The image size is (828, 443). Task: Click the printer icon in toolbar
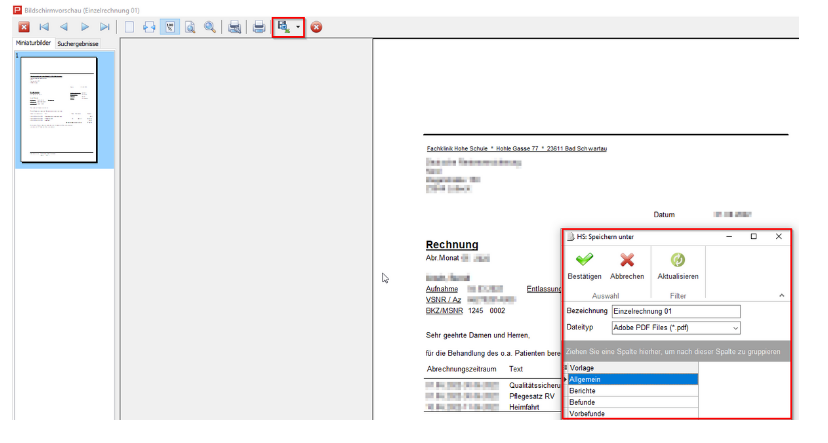[259, 27]
